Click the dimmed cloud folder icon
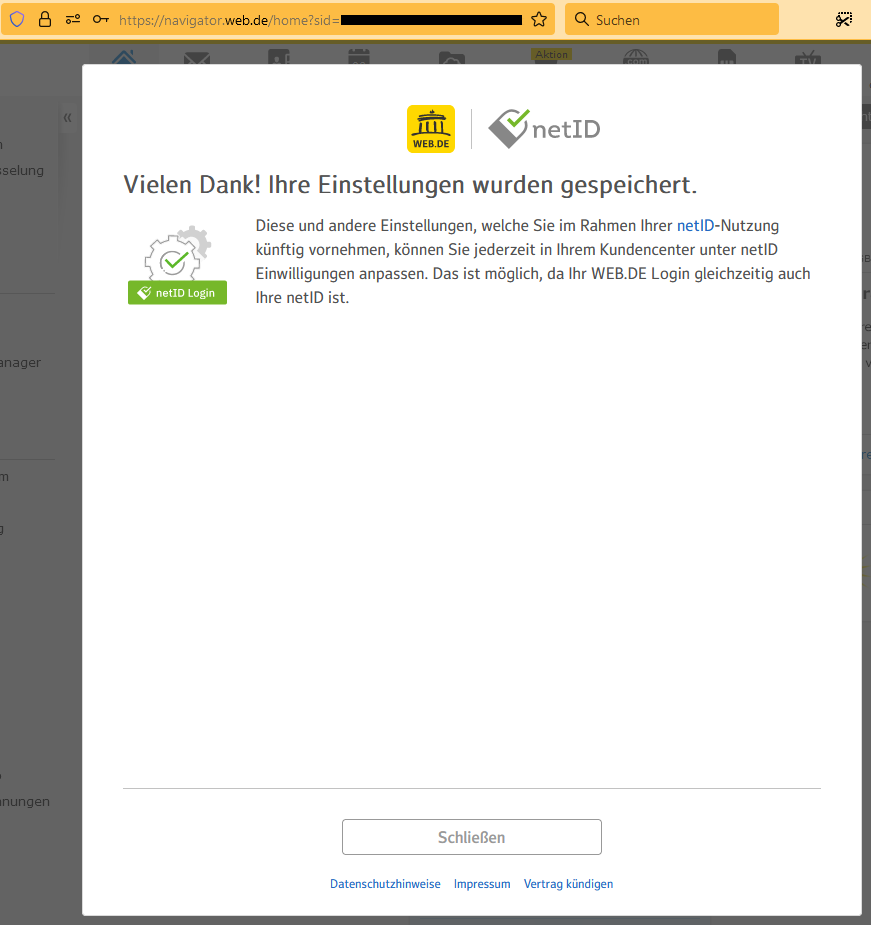Screen dimensions: 871x925 coord(452,58)
